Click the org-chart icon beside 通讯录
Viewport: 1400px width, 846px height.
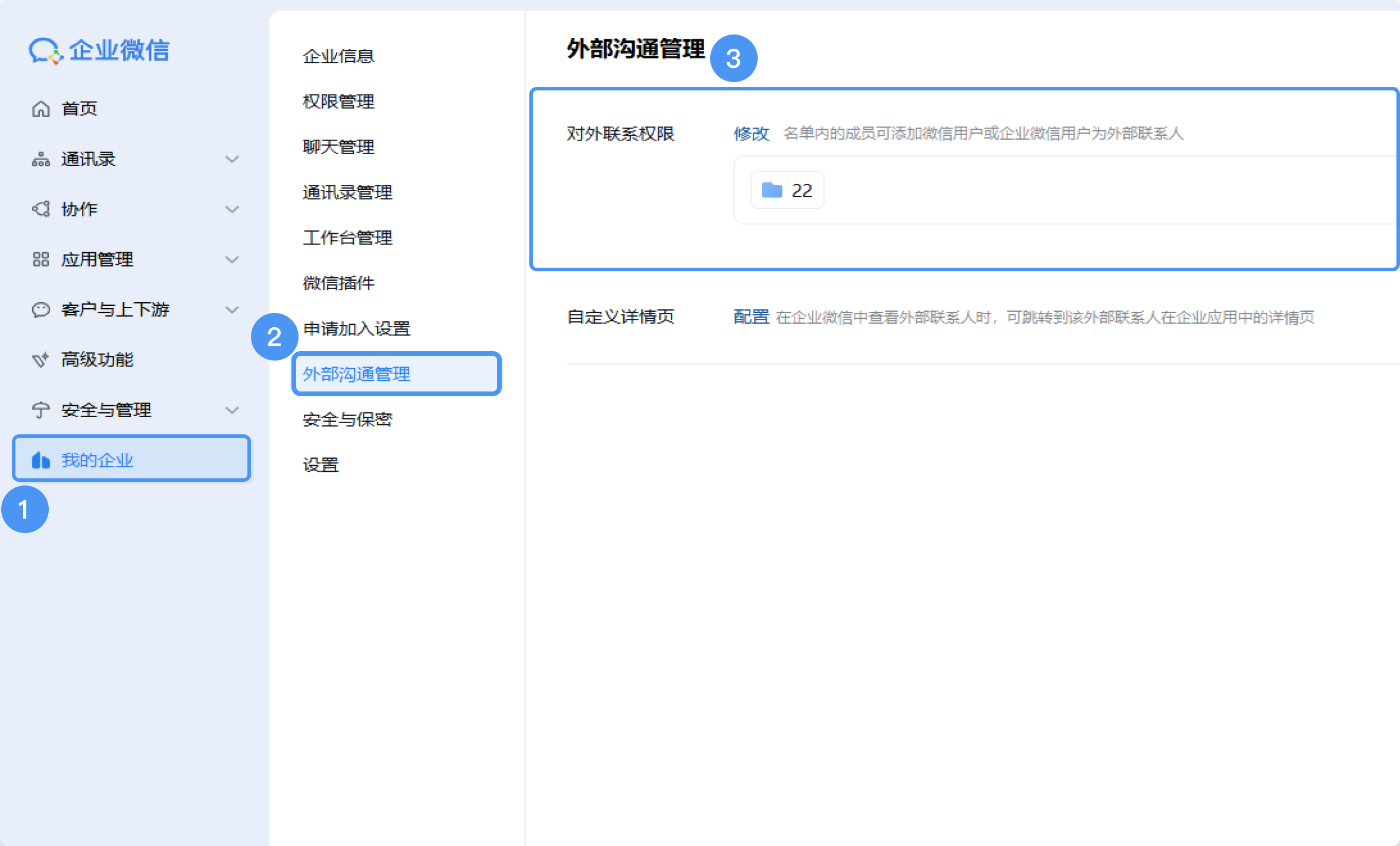point(40,159)
